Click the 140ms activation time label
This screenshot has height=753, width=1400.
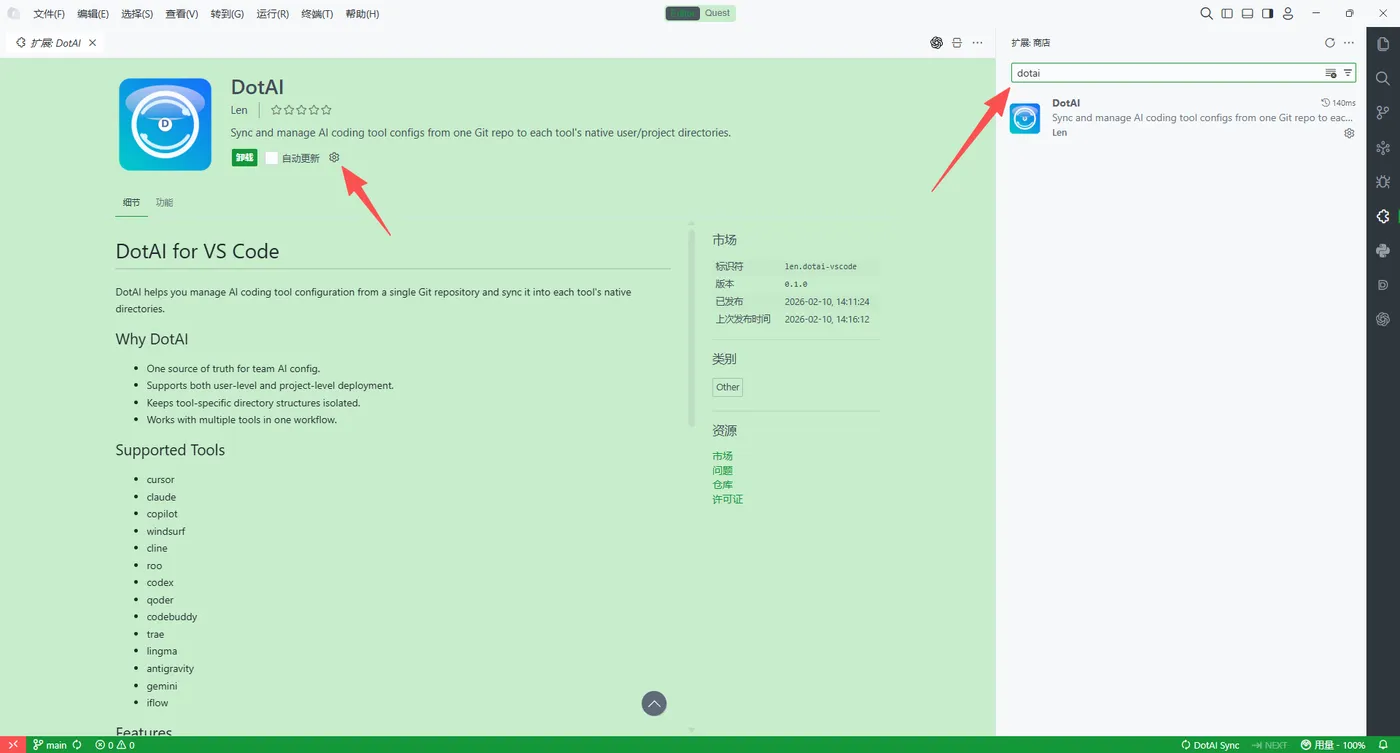(1339, 103)
